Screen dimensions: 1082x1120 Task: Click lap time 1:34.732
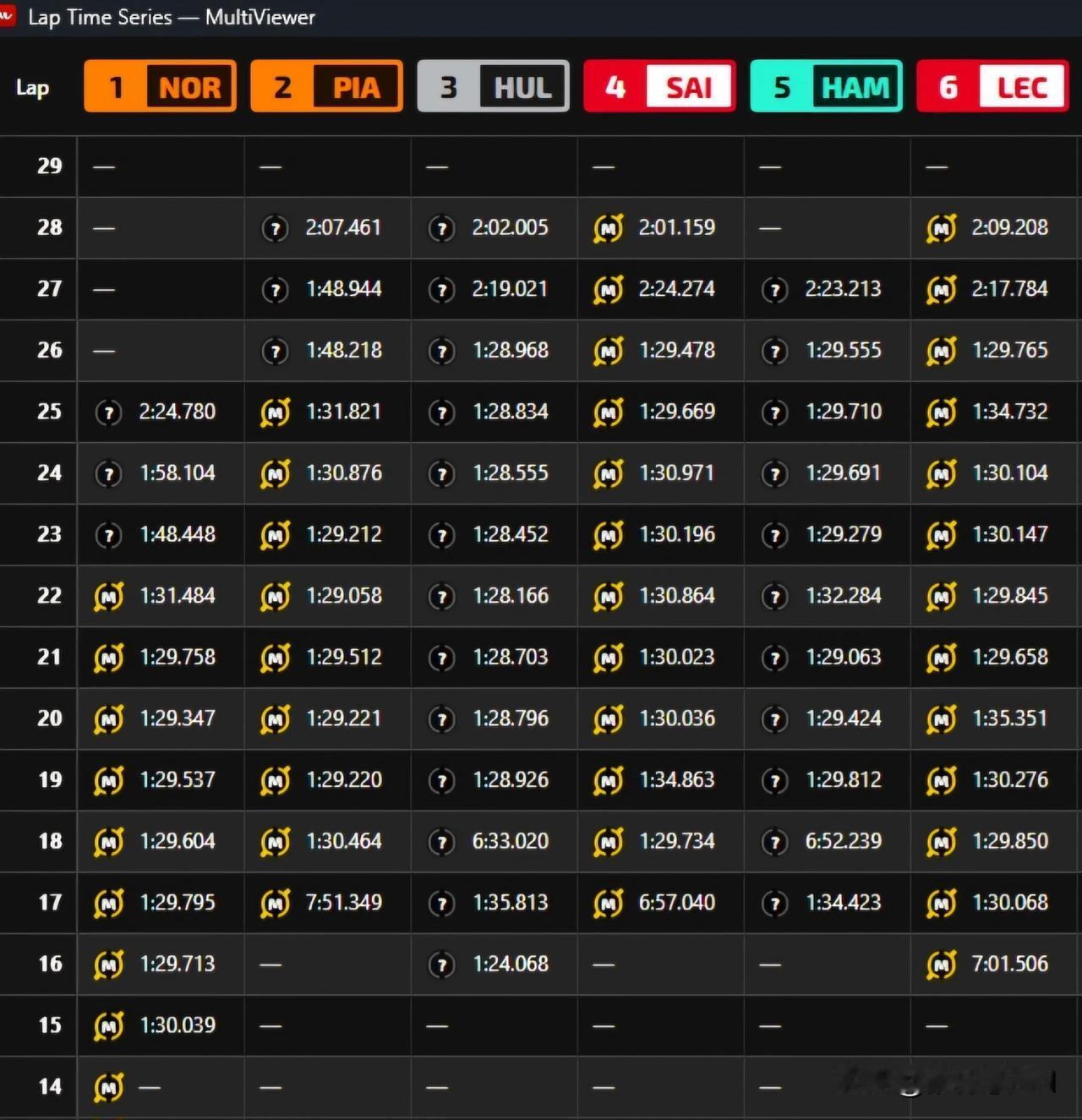[1010, 412]
